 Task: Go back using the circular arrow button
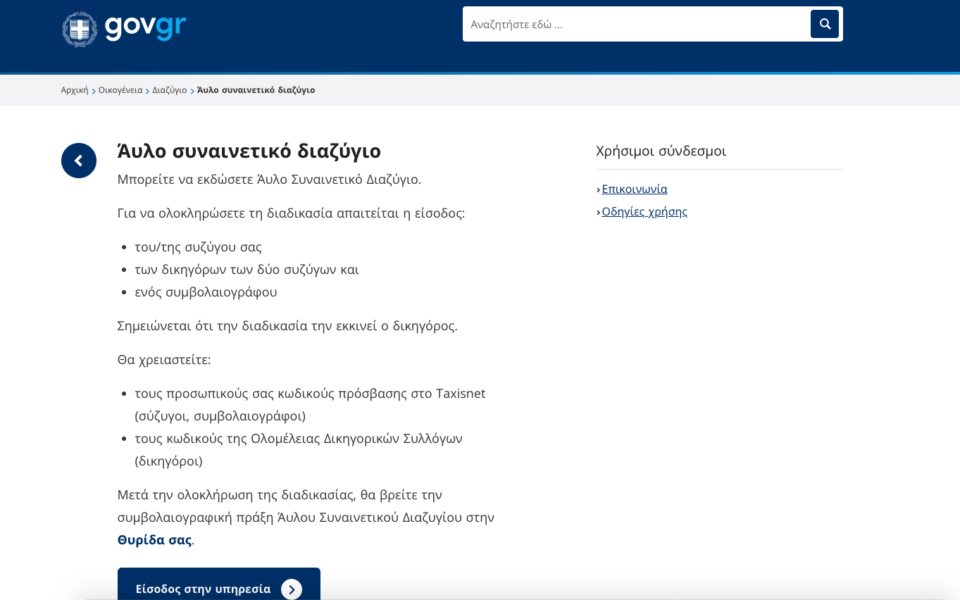[x=79, y=161]
